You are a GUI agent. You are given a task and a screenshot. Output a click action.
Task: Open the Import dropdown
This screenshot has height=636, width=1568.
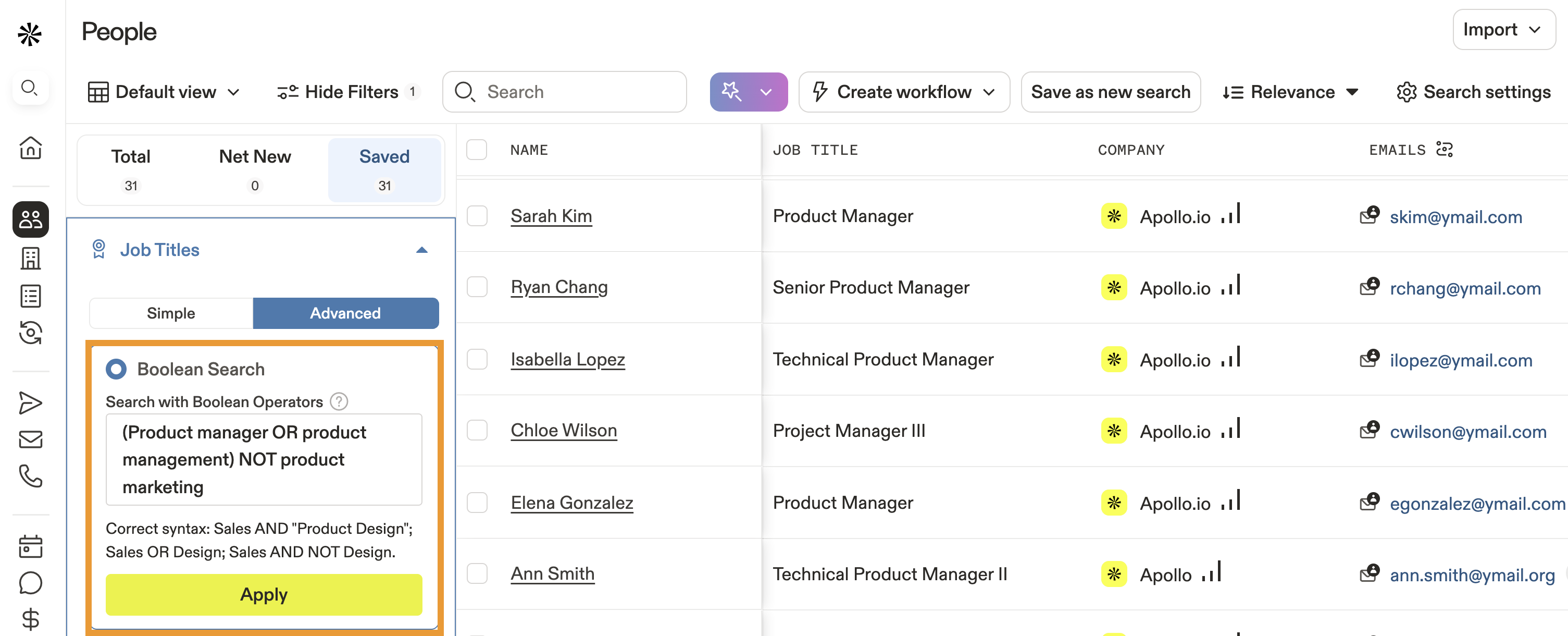click(x=1503, y=29)
